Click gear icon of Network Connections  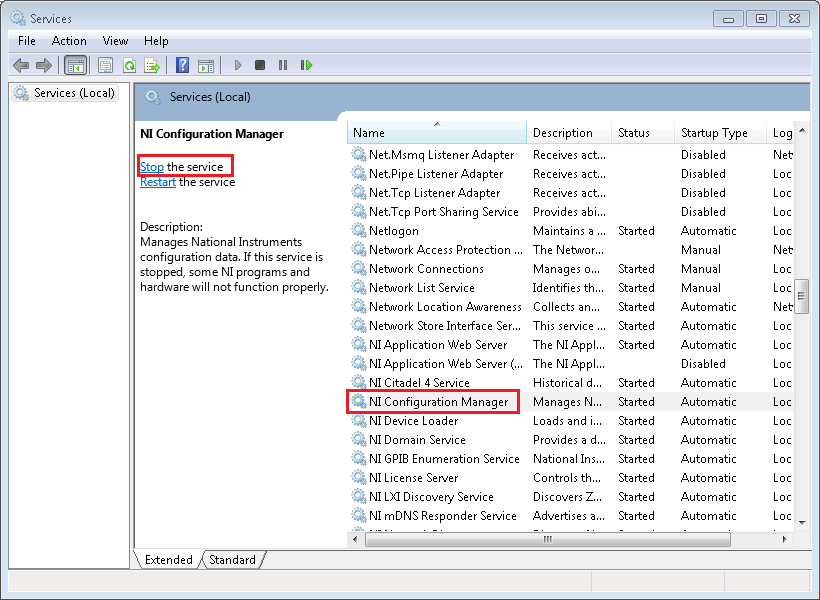[358, 268]
